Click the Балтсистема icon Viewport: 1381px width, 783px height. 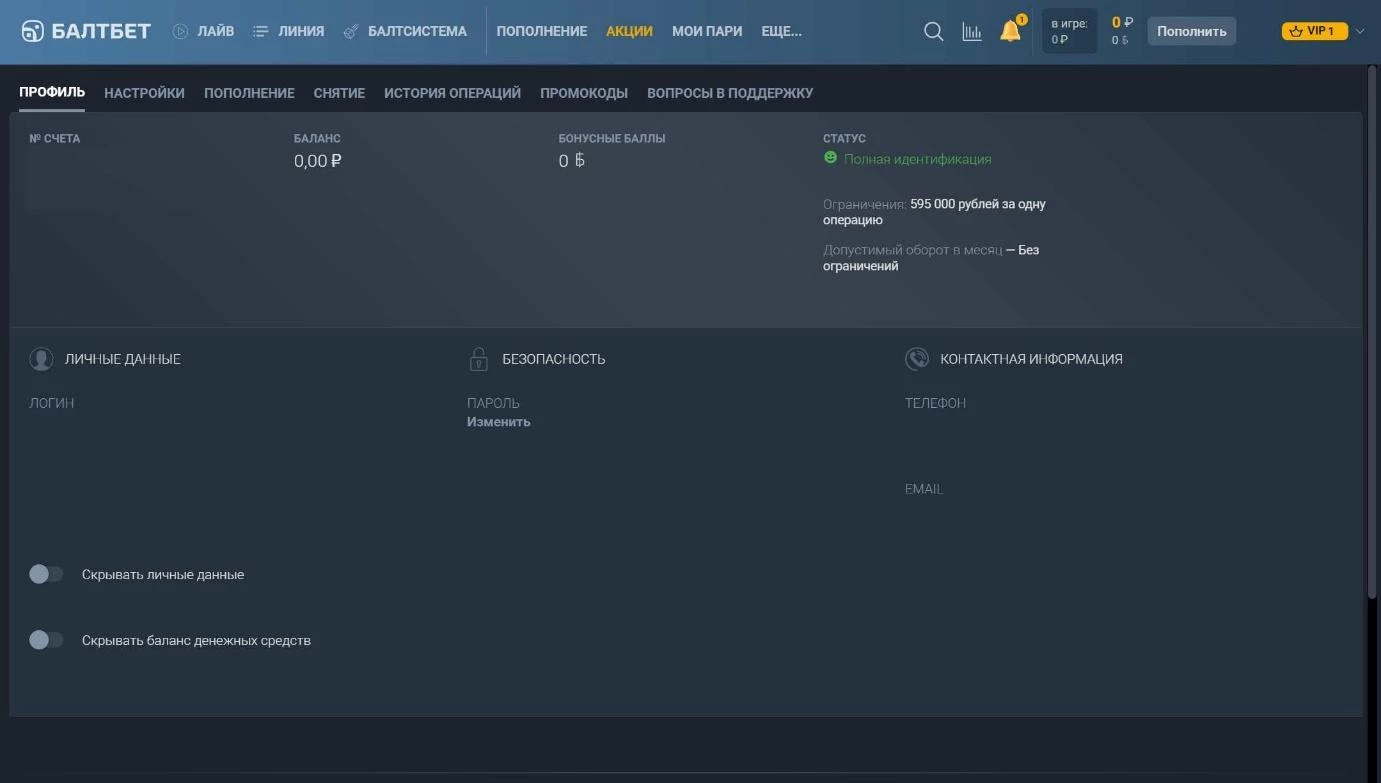coord(350,31)
